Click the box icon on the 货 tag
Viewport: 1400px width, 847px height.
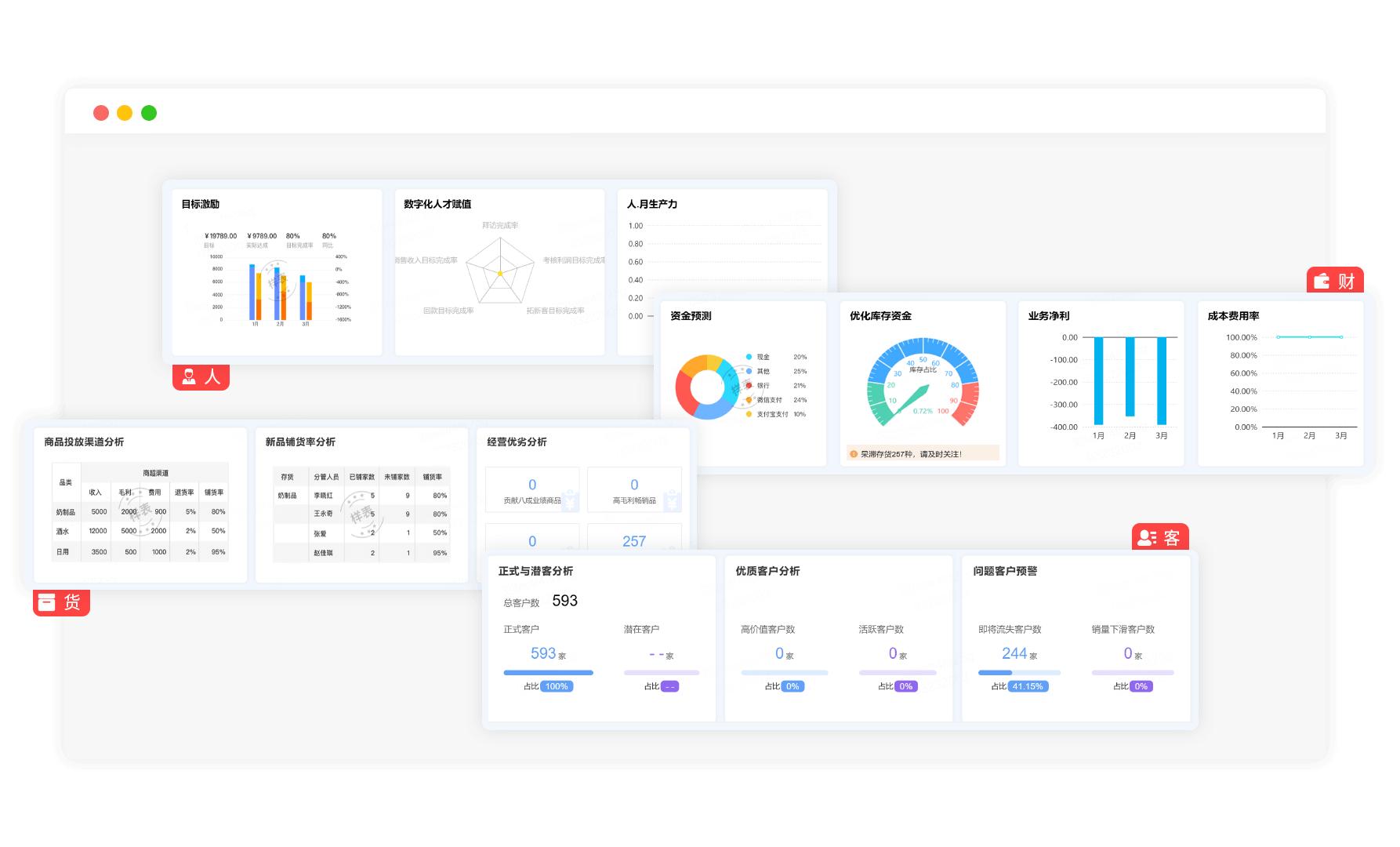[47, 602]
